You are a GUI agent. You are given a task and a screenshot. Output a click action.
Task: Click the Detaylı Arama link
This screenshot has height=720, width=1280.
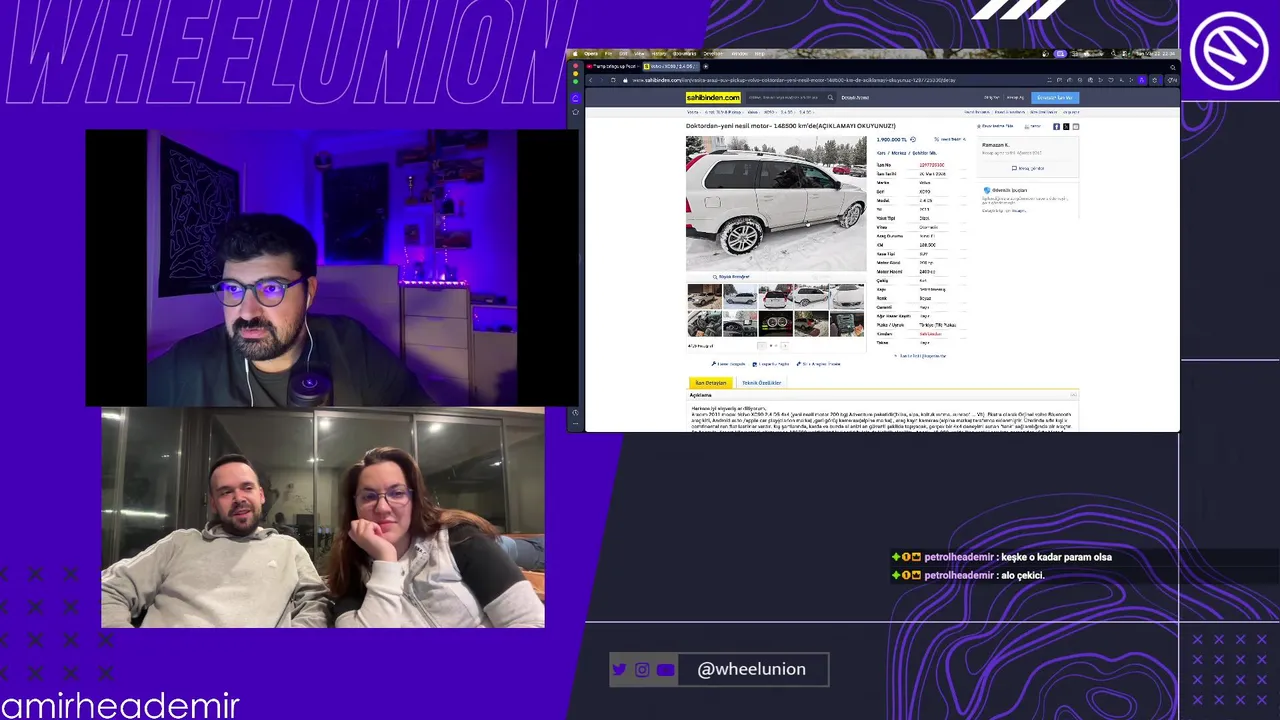pos(855,98)
